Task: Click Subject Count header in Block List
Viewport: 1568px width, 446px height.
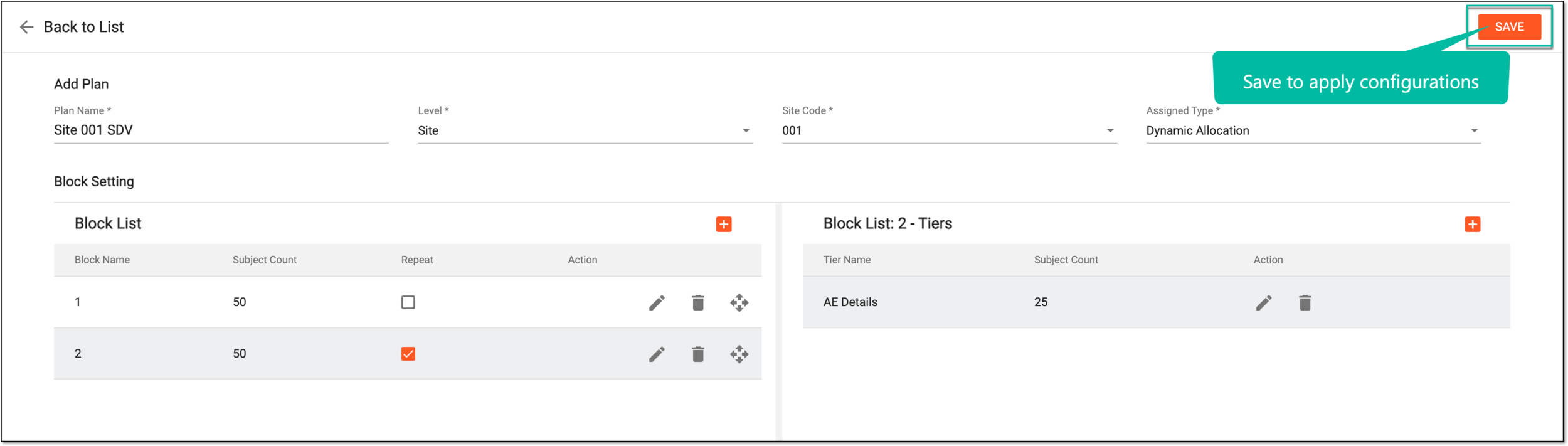Action: point(265,260)
